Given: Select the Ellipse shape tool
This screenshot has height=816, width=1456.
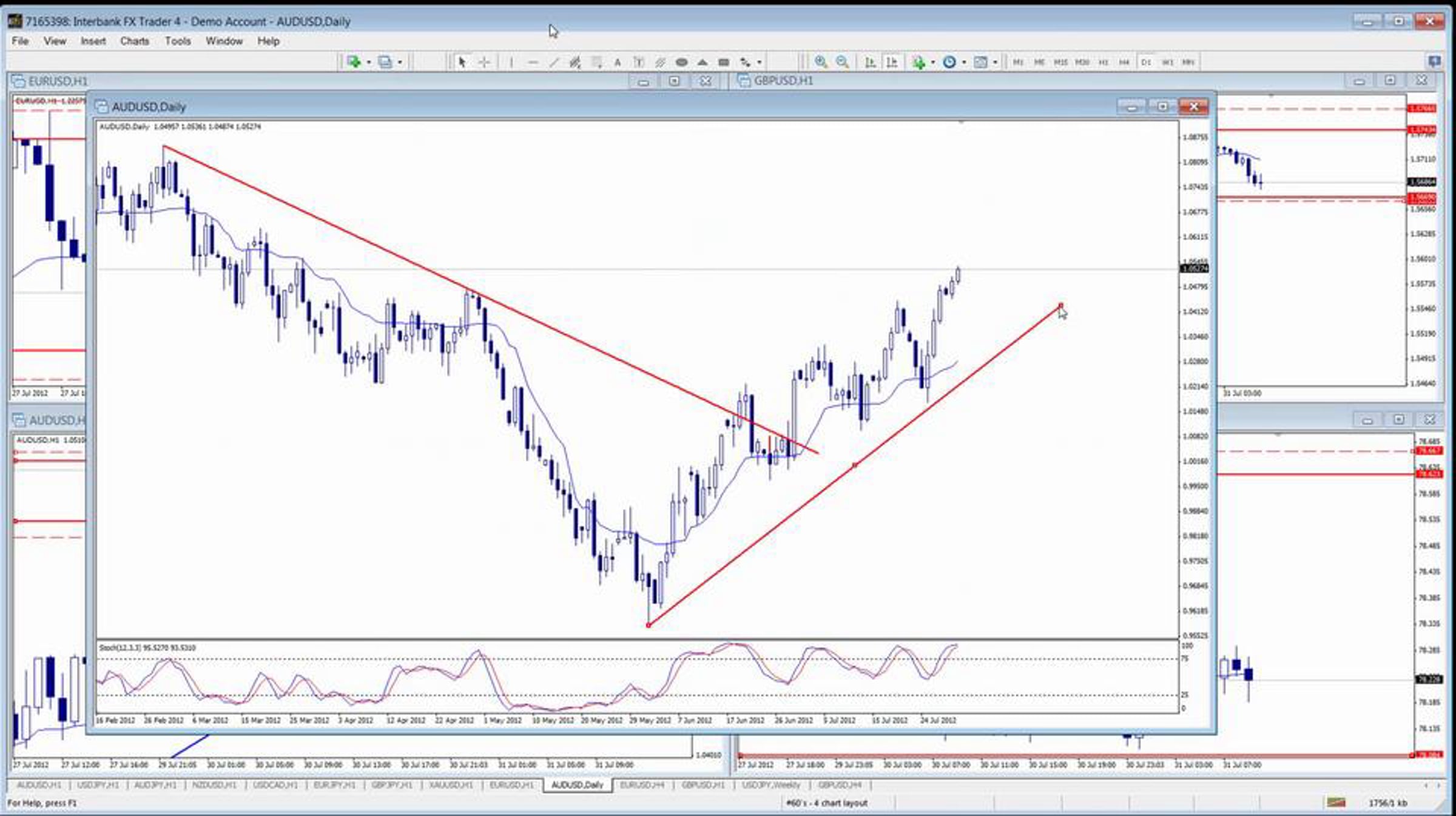Looking at the screenshot, I should [x=681, y=62].
